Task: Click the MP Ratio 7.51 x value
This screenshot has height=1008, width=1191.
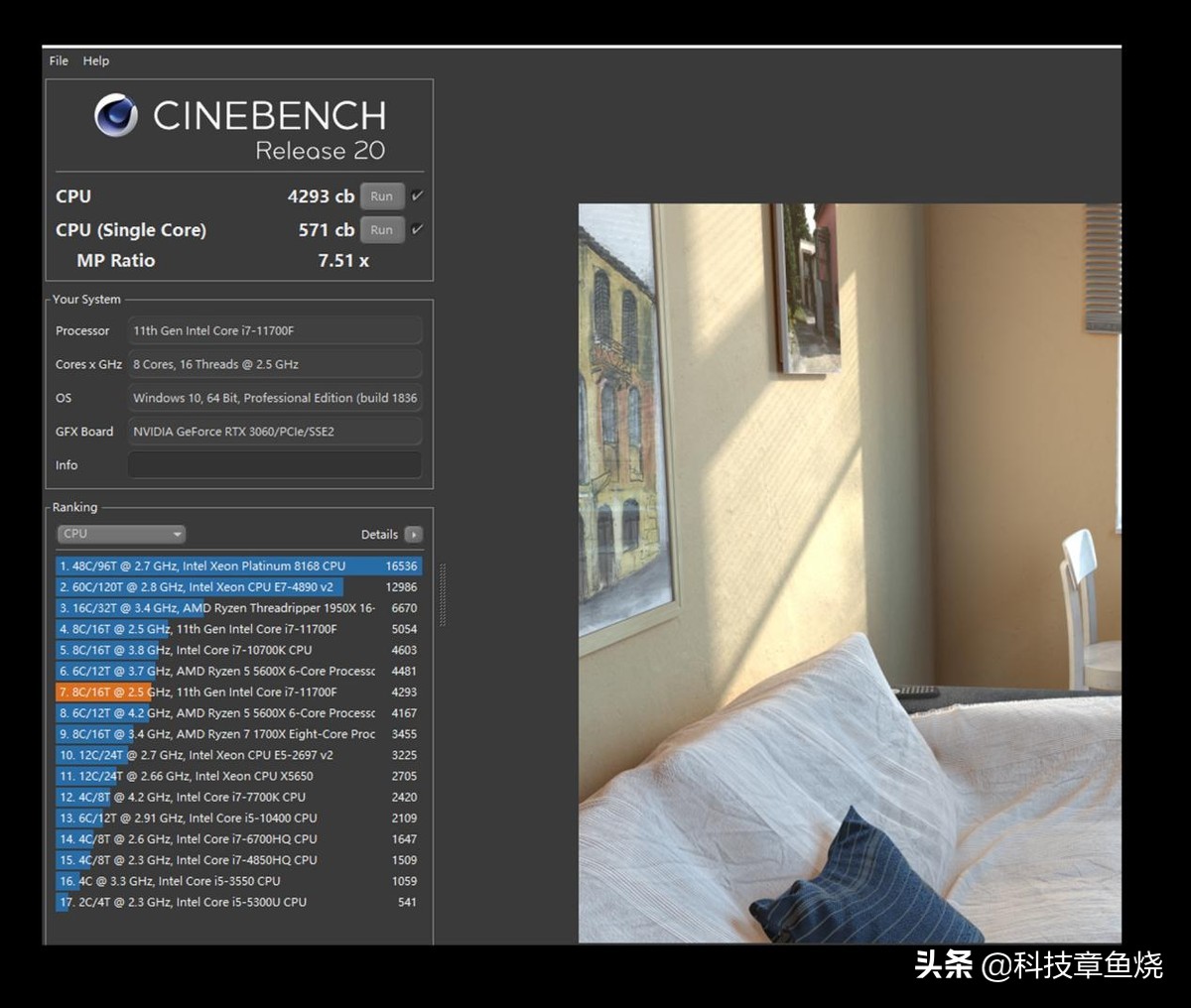Action: pyautogui.click(x=343, y=260)
